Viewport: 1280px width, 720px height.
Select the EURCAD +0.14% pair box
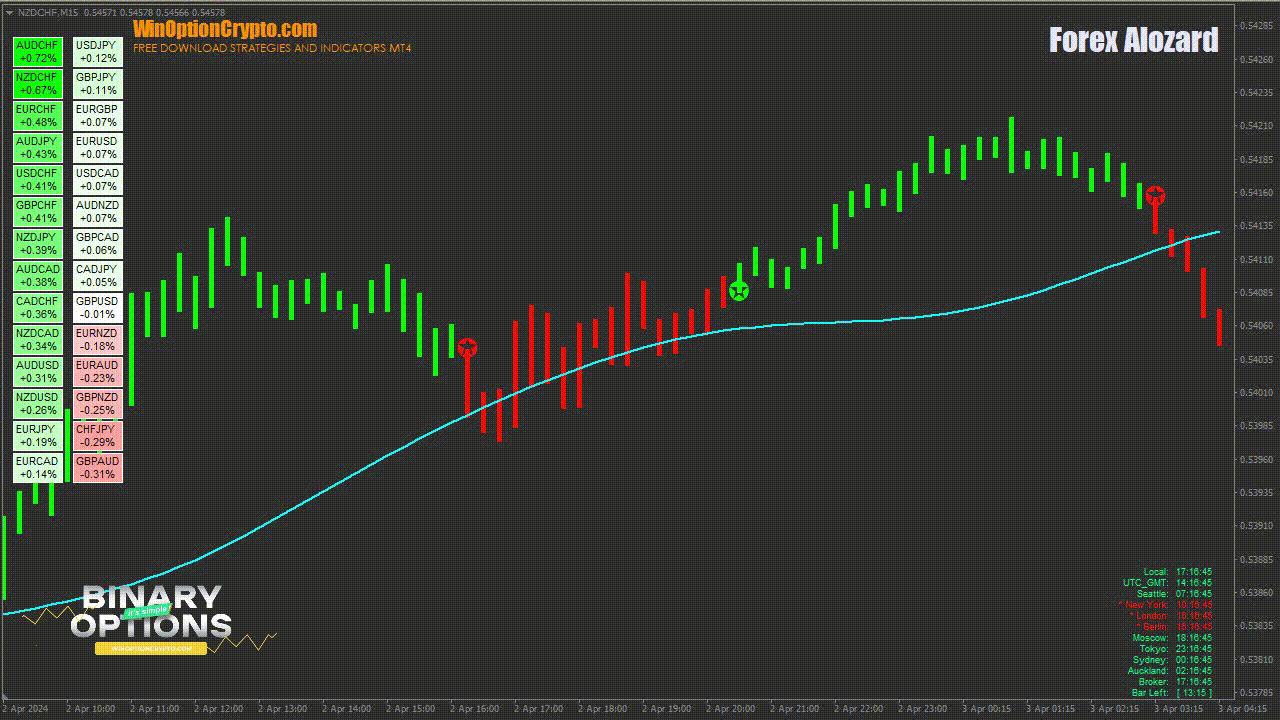(x=38, y=468)
